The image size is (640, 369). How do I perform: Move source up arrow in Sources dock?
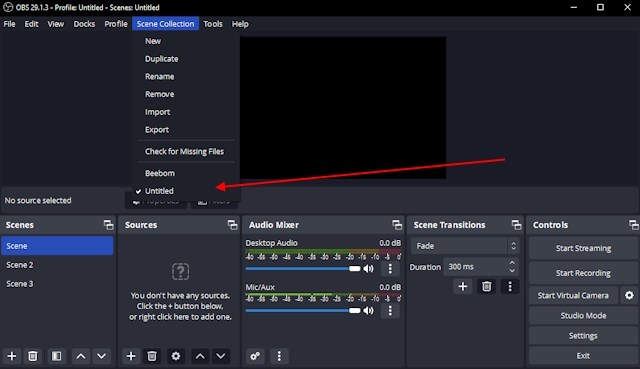200,356
